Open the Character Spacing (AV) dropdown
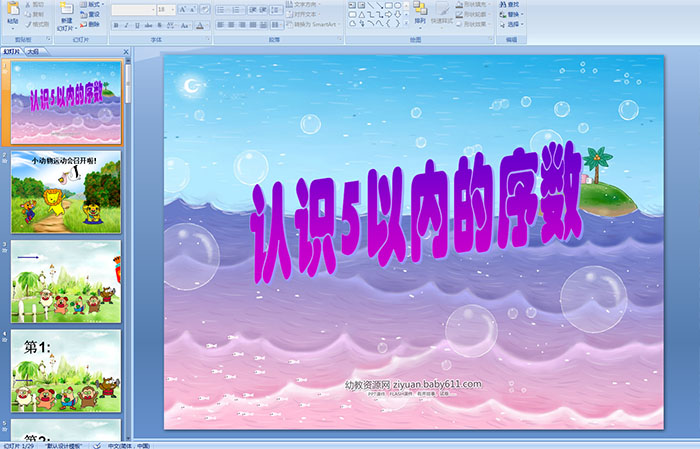 click(x=172, y=26)
